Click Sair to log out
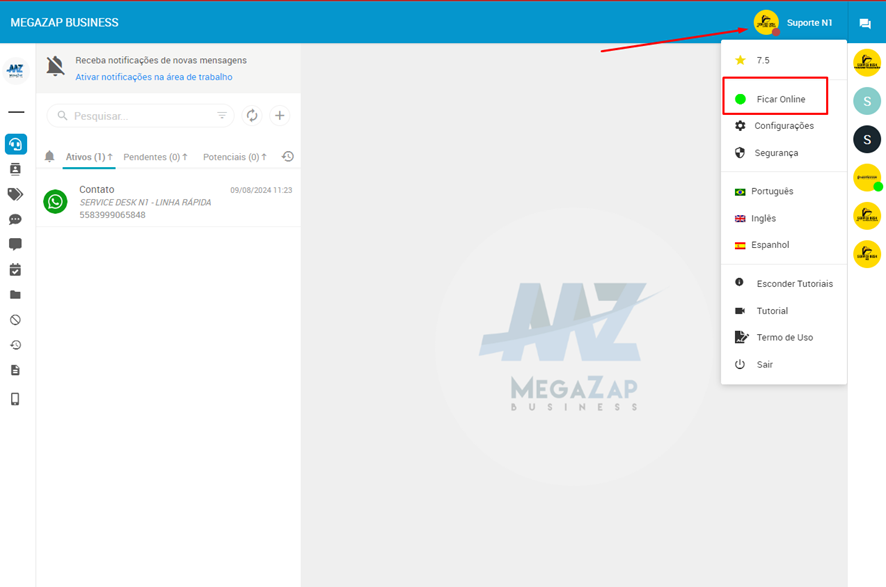This screenshot has height=587, width=886. click(764, 365)
